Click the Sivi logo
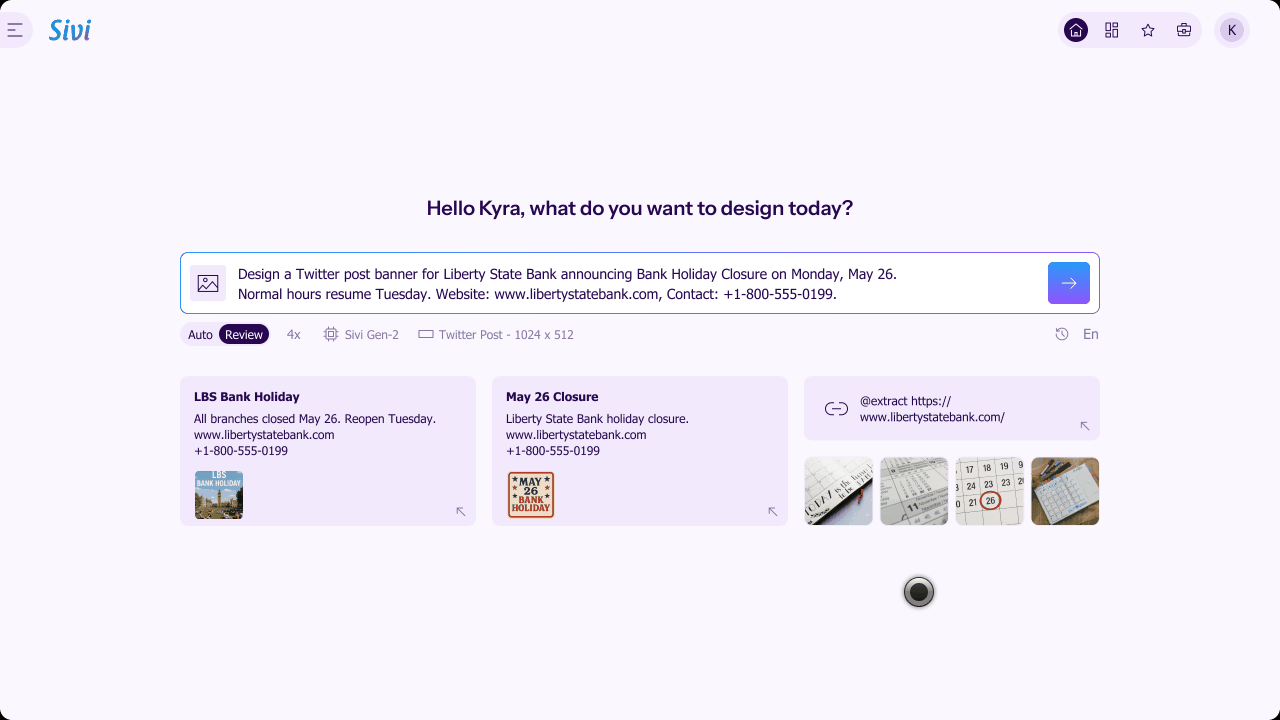The image size is (1280, 720). [70, 30]
